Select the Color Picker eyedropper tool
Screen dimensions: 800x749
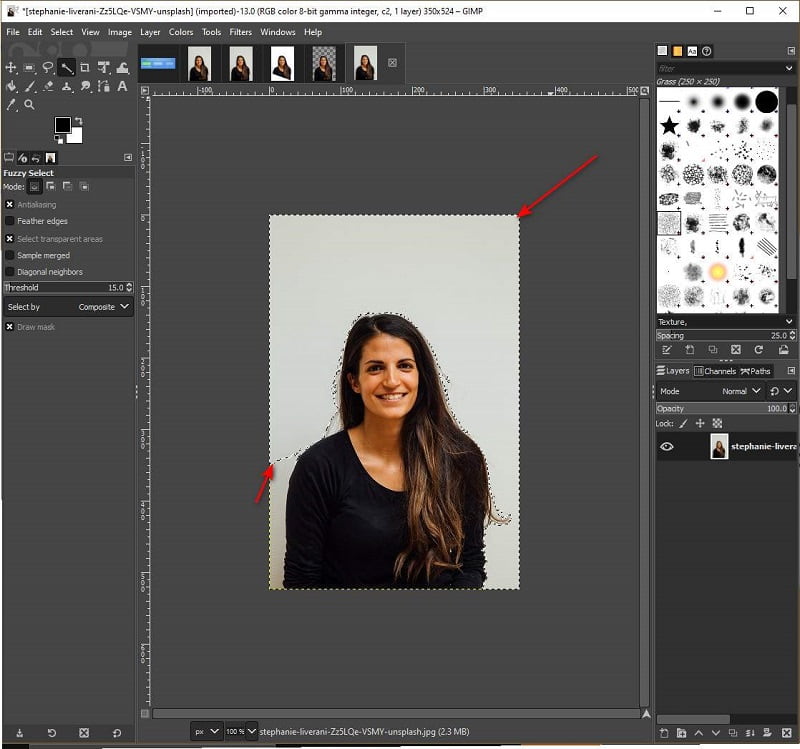(11, 104)
